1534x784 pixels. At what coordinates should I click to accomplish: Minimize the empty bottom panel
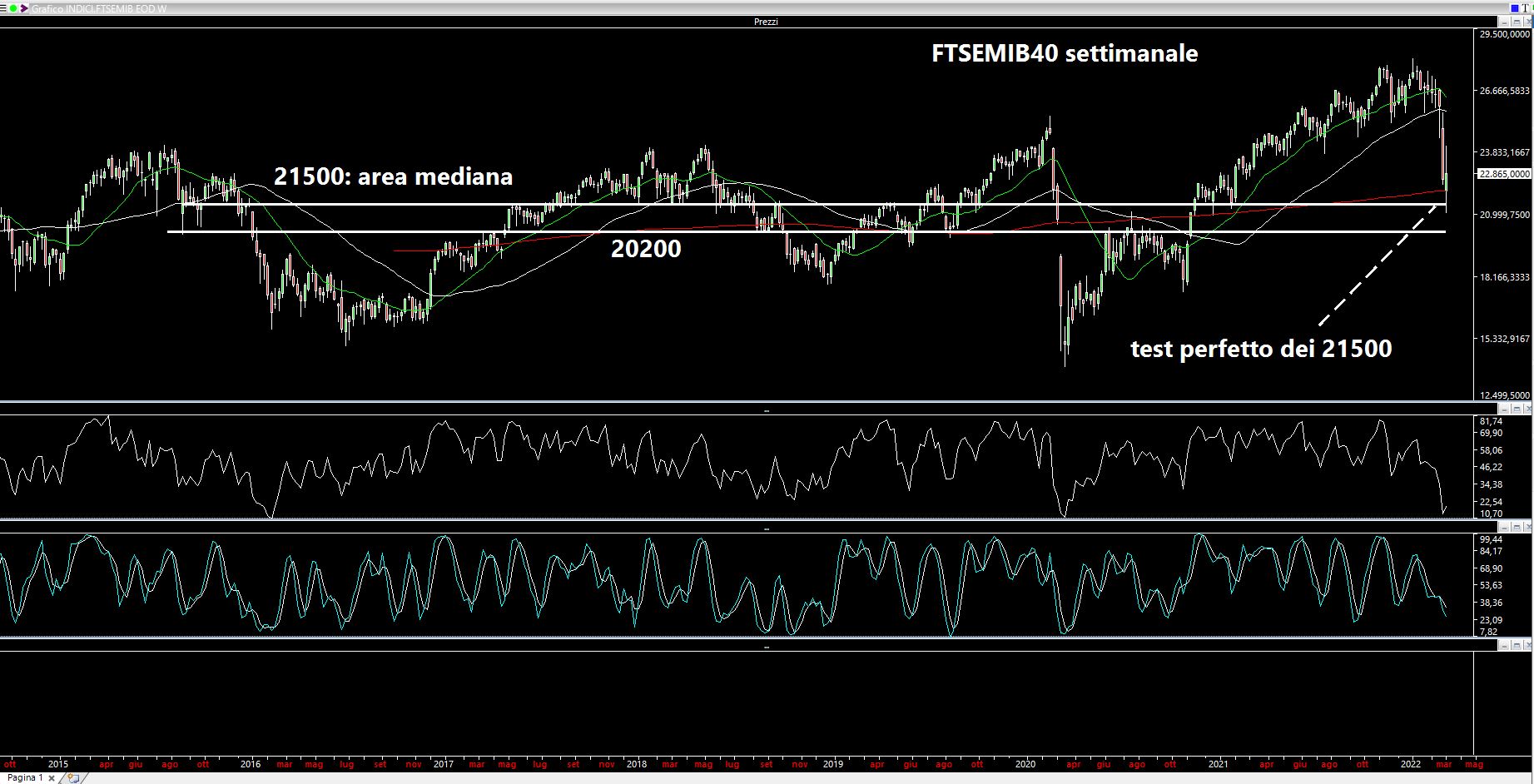pyautogui.click(x=1504, y=645)
